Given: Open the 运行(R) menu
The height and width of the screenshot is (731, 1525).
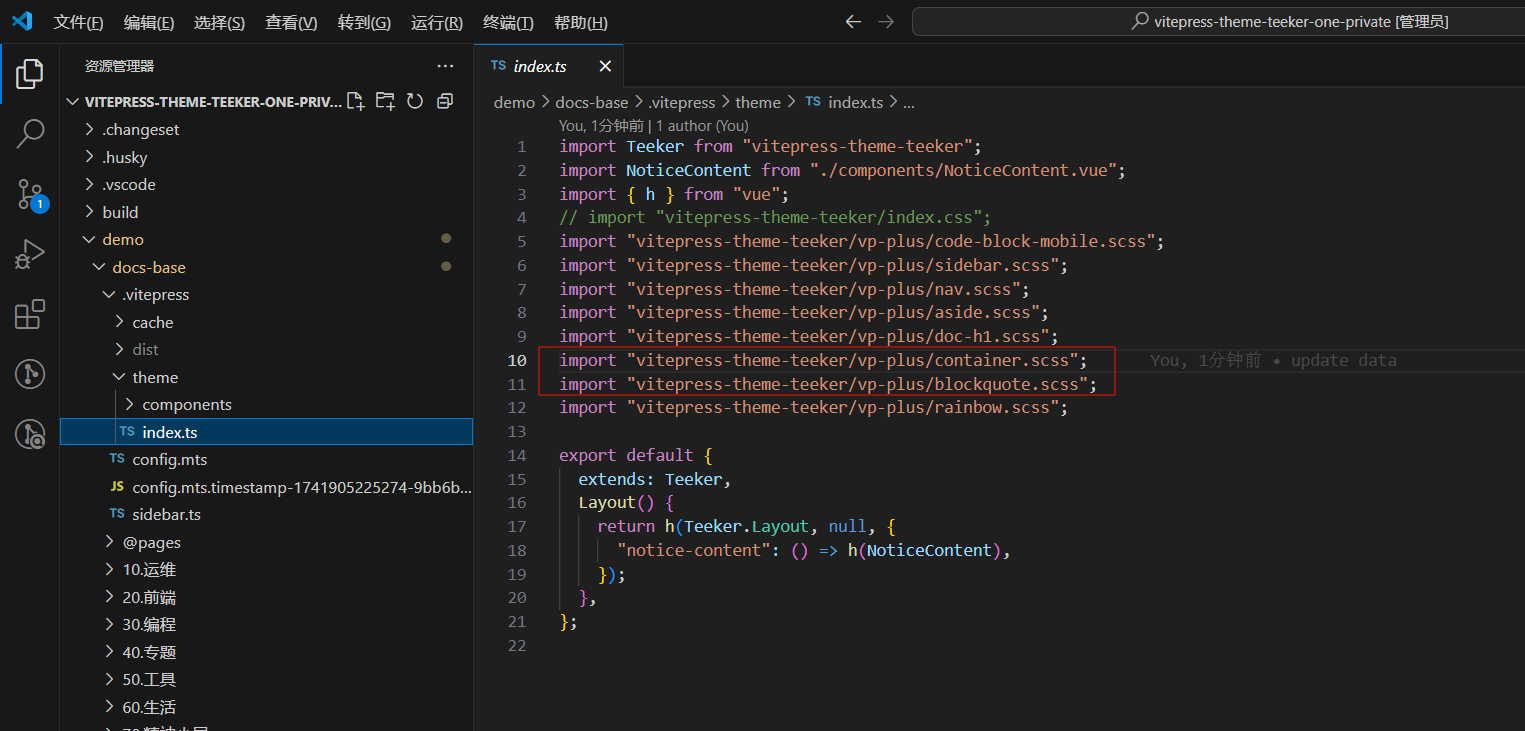Looking at the screenshot, I should (x=437, y=22).
